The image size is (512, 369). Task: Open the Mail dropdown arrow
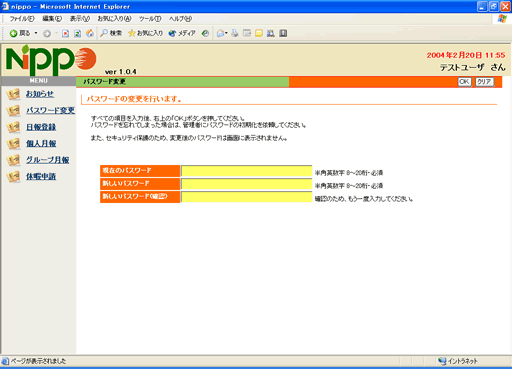pos(227,33)
